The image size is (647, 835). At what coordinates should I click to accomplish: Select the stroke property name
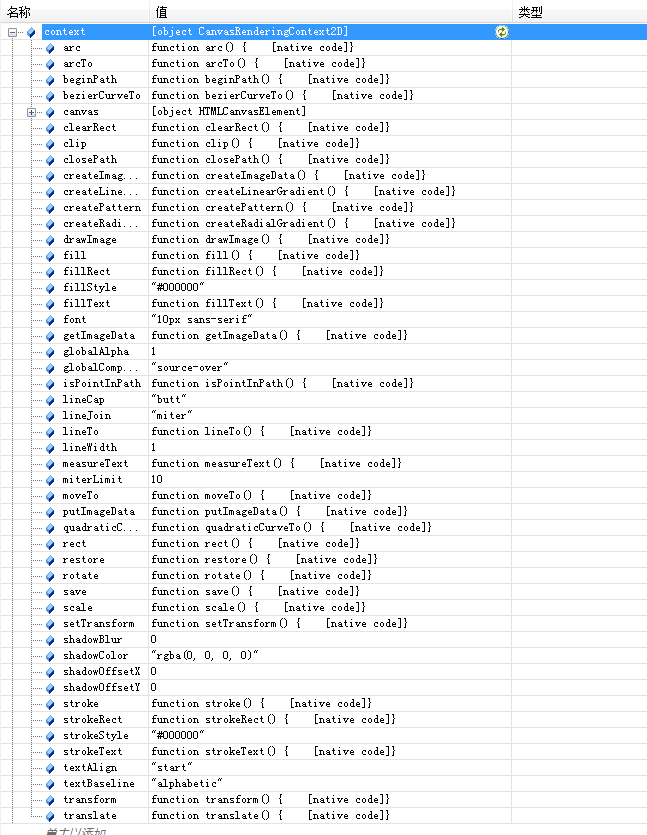[x=81, y=703]
